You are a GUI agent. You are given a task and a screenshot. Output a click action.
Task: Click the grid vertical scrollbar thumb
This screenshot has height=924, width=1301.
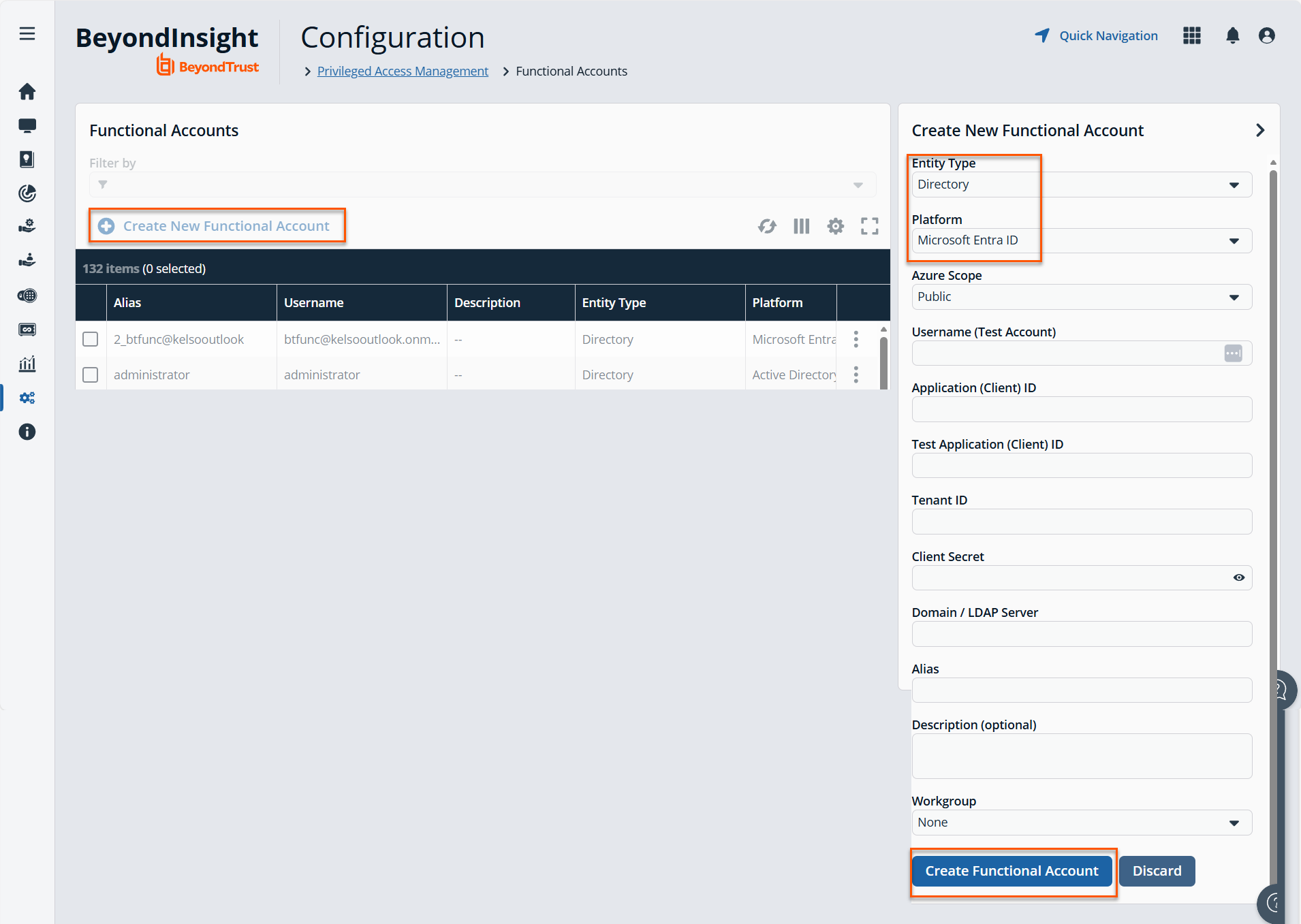[x=883, y=363]
